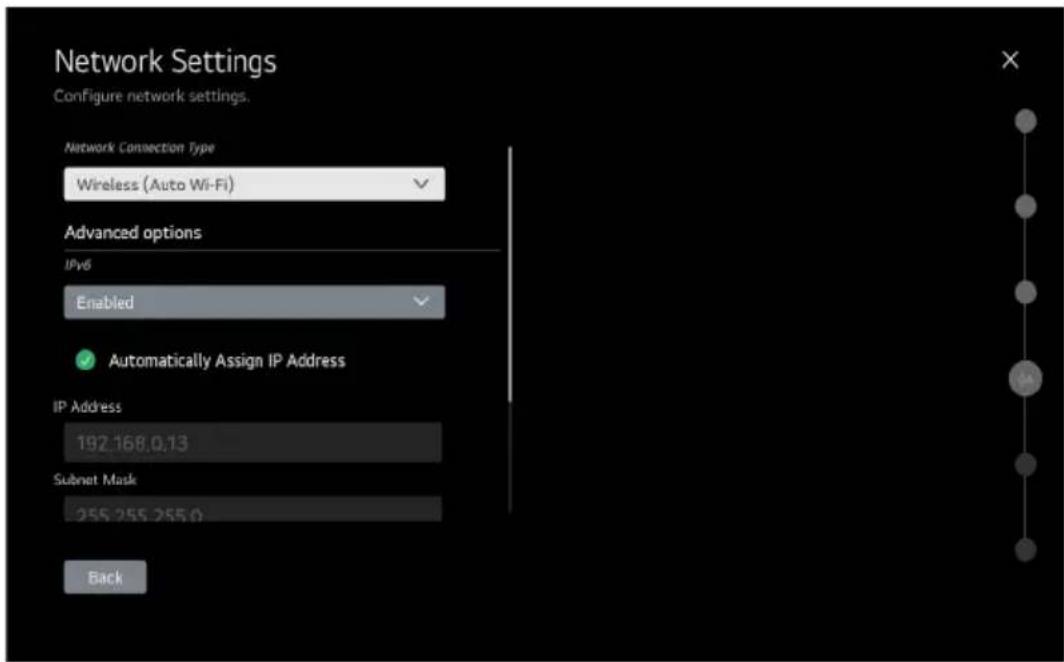Viewport: 1064px width, 662px height.
Task: Jump to the first step dot
Action: [1025, 121]
